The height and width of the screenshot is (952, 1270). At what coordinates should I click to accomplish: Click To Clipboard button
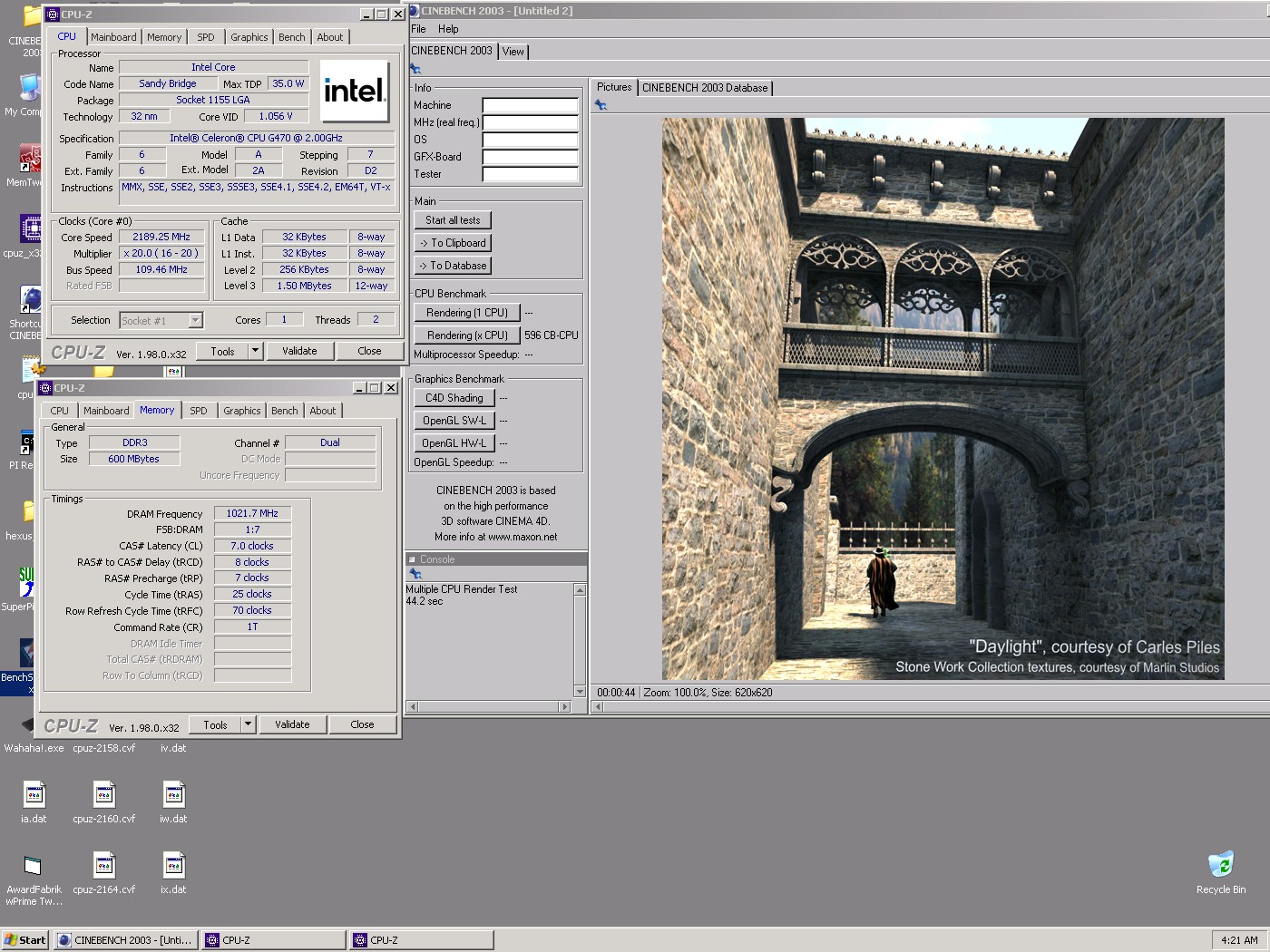453,243
